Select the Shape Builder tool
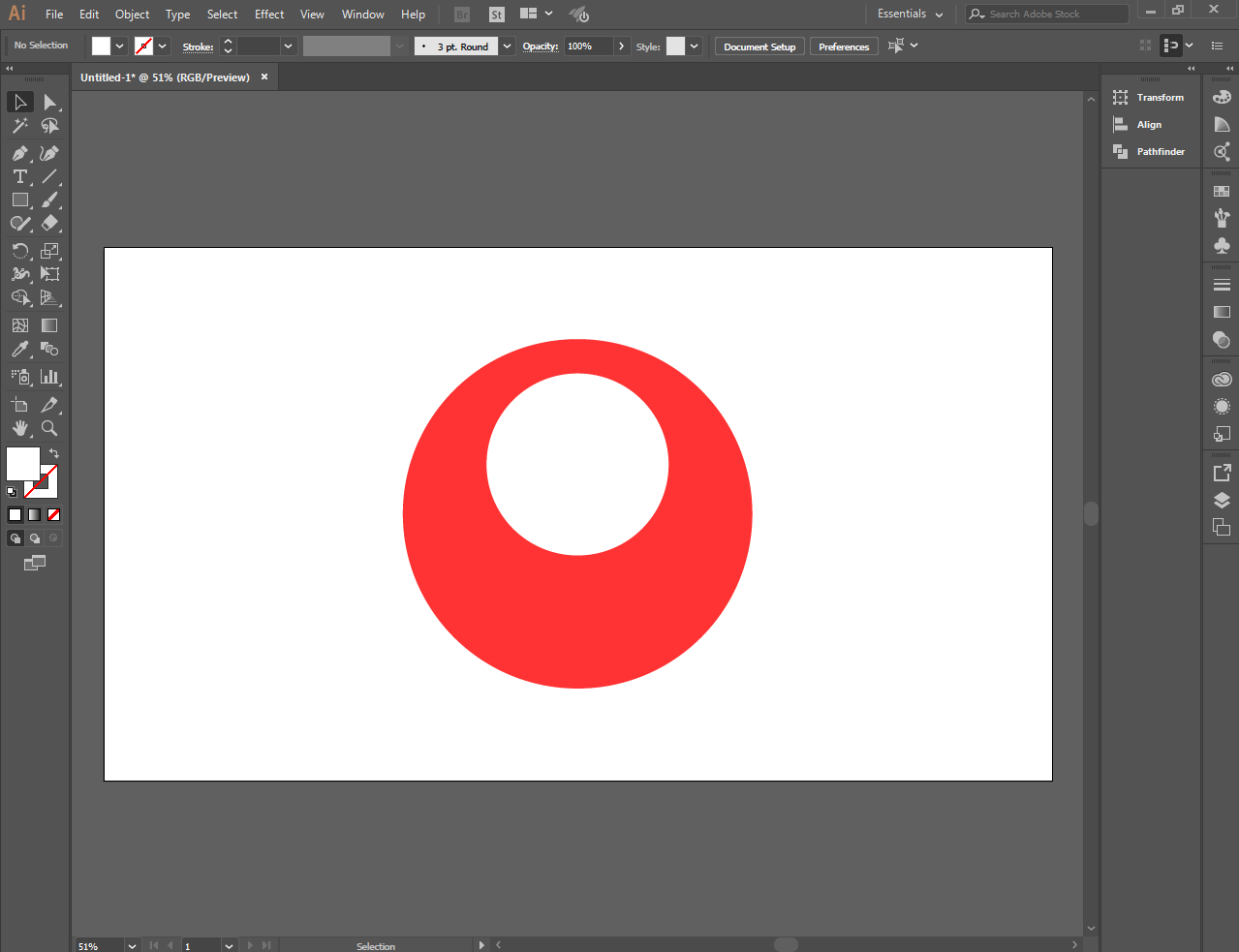The width and height of the screenshot is (1239, 952). (x=20, y=297)
